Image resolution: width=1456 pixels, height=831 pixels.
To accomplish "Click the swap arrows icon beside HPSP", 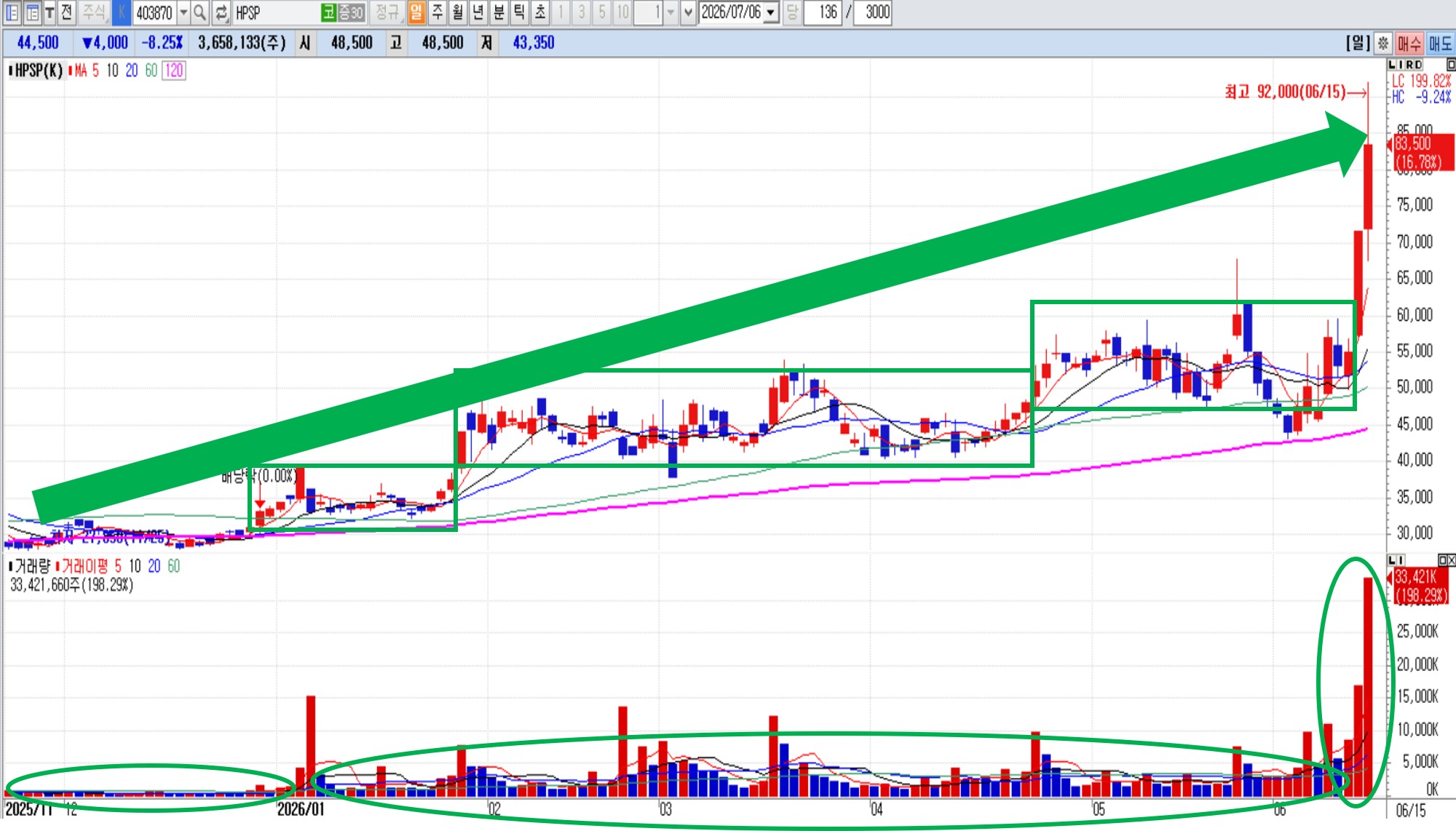I will point(221,12).
